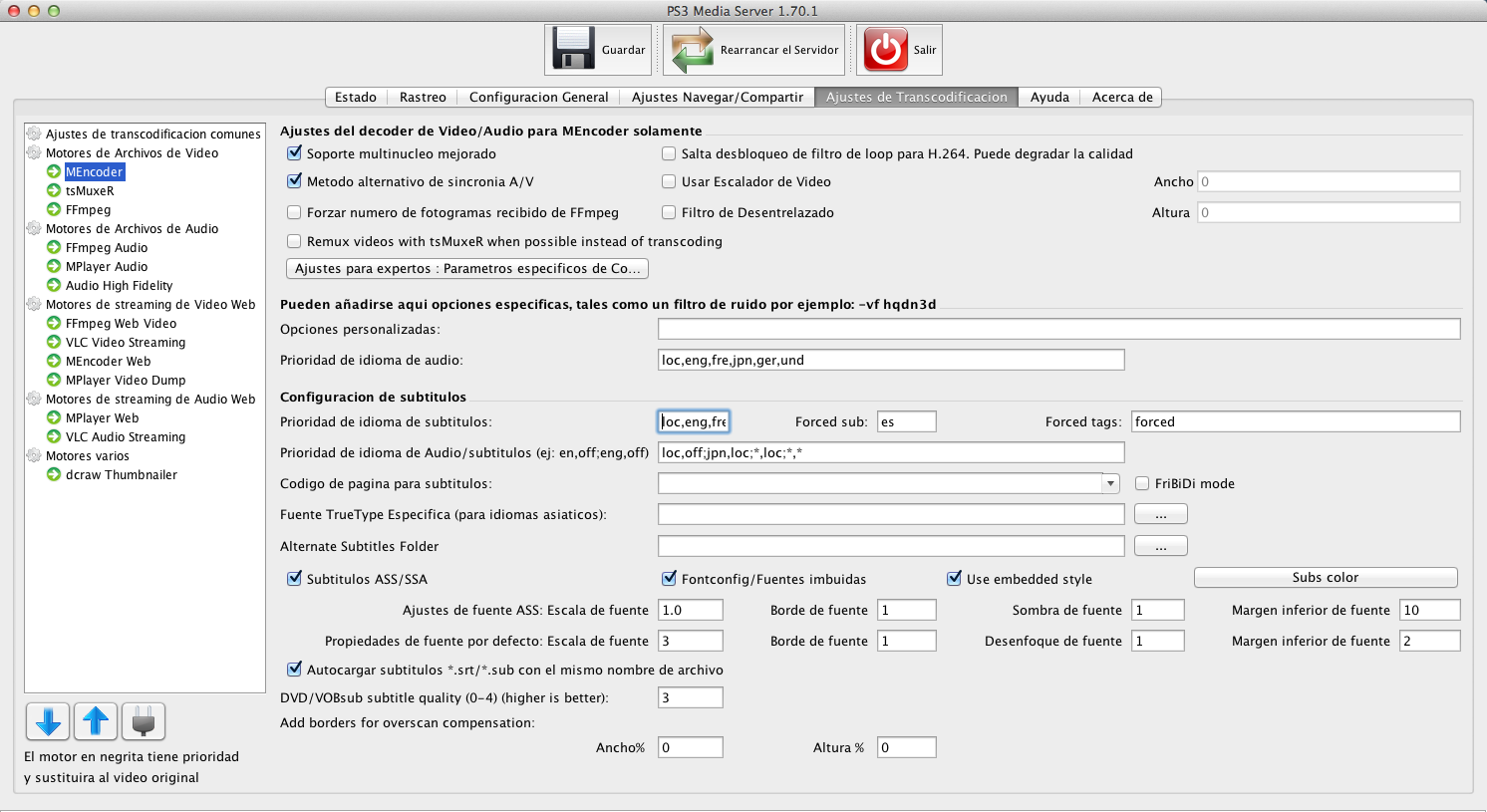1487x812 pixels.
Task: Click the plug toggle engine button
Action: [x=144, y=720]
